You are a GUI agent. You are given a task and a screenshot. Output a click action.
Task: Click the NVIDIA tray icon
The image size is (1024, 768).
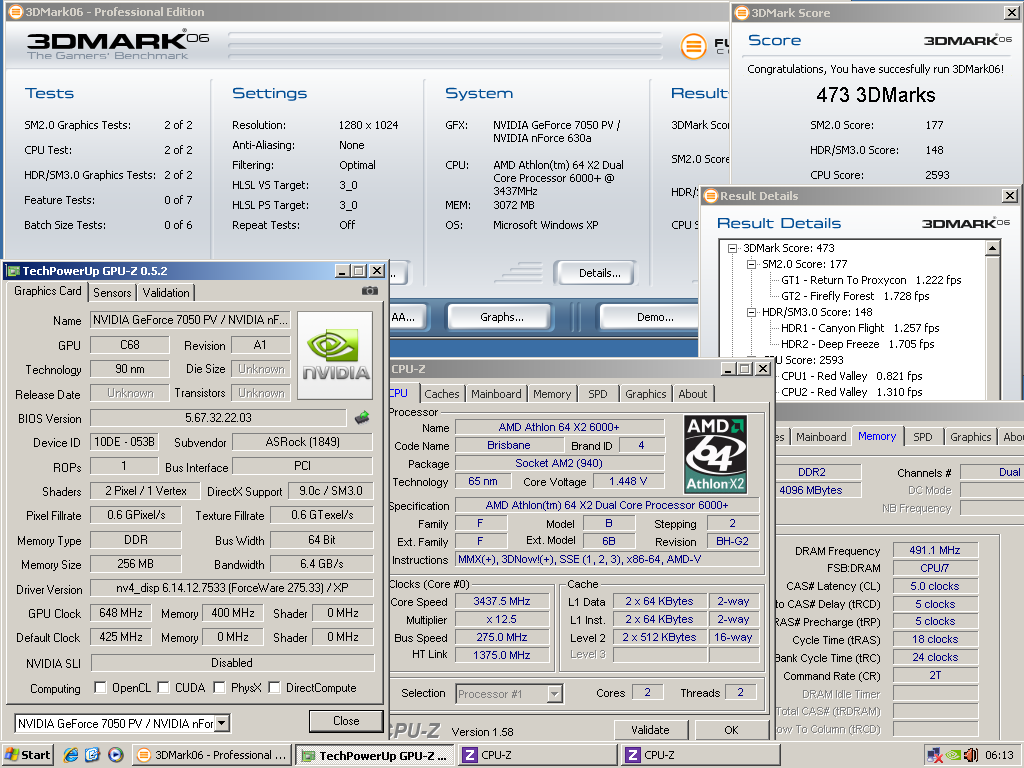click(953, 755)
